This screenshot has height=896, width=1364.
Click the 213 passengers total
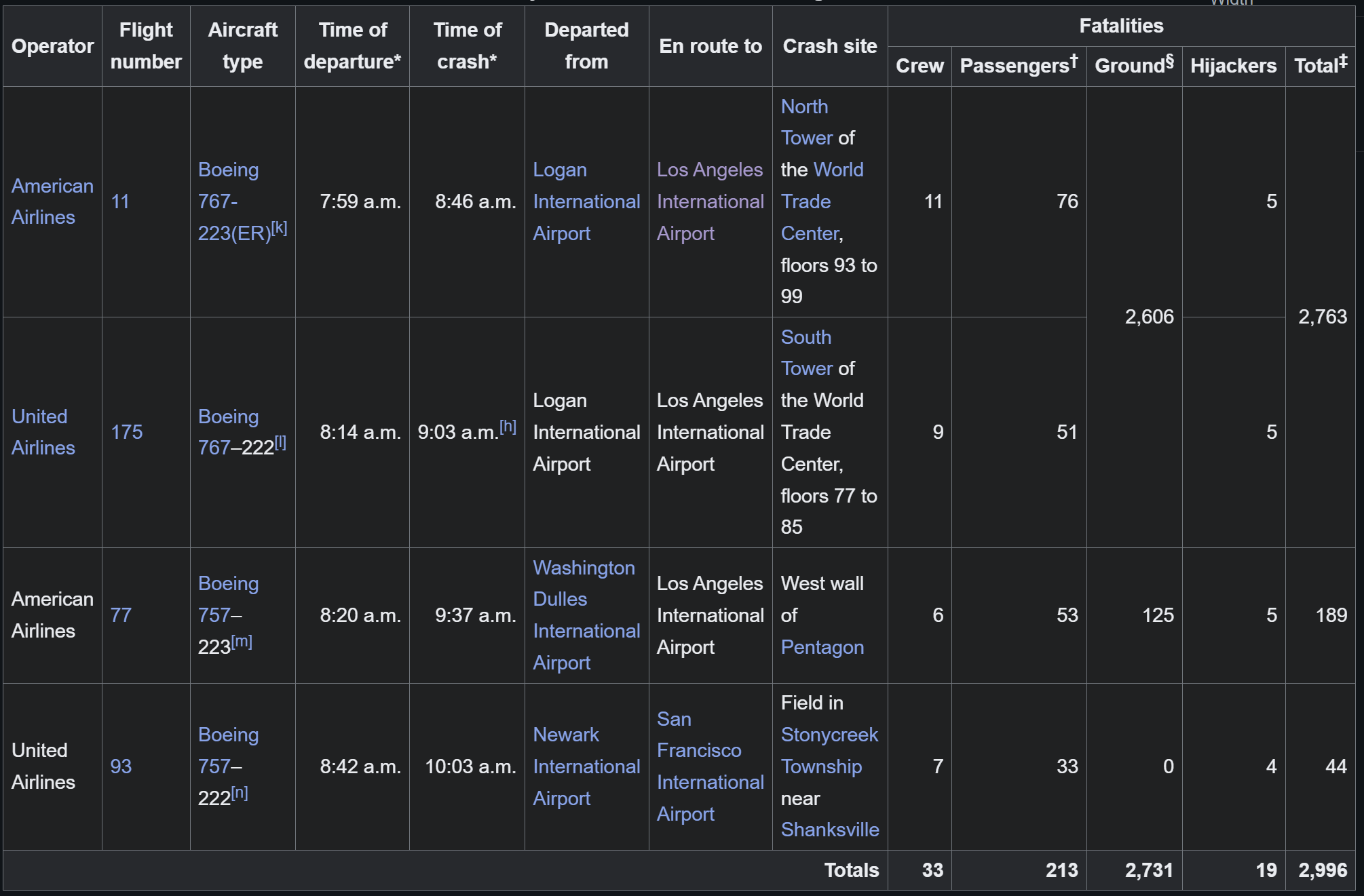tap(1062, 870)
